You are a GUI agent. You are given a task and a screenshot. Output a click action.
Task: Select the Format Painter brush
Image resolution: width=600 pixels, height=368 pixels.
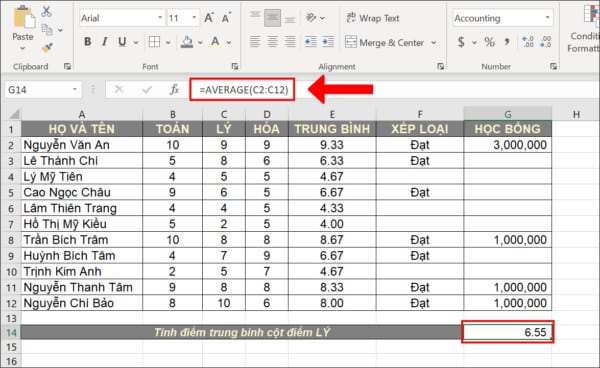tap(47, 47)
